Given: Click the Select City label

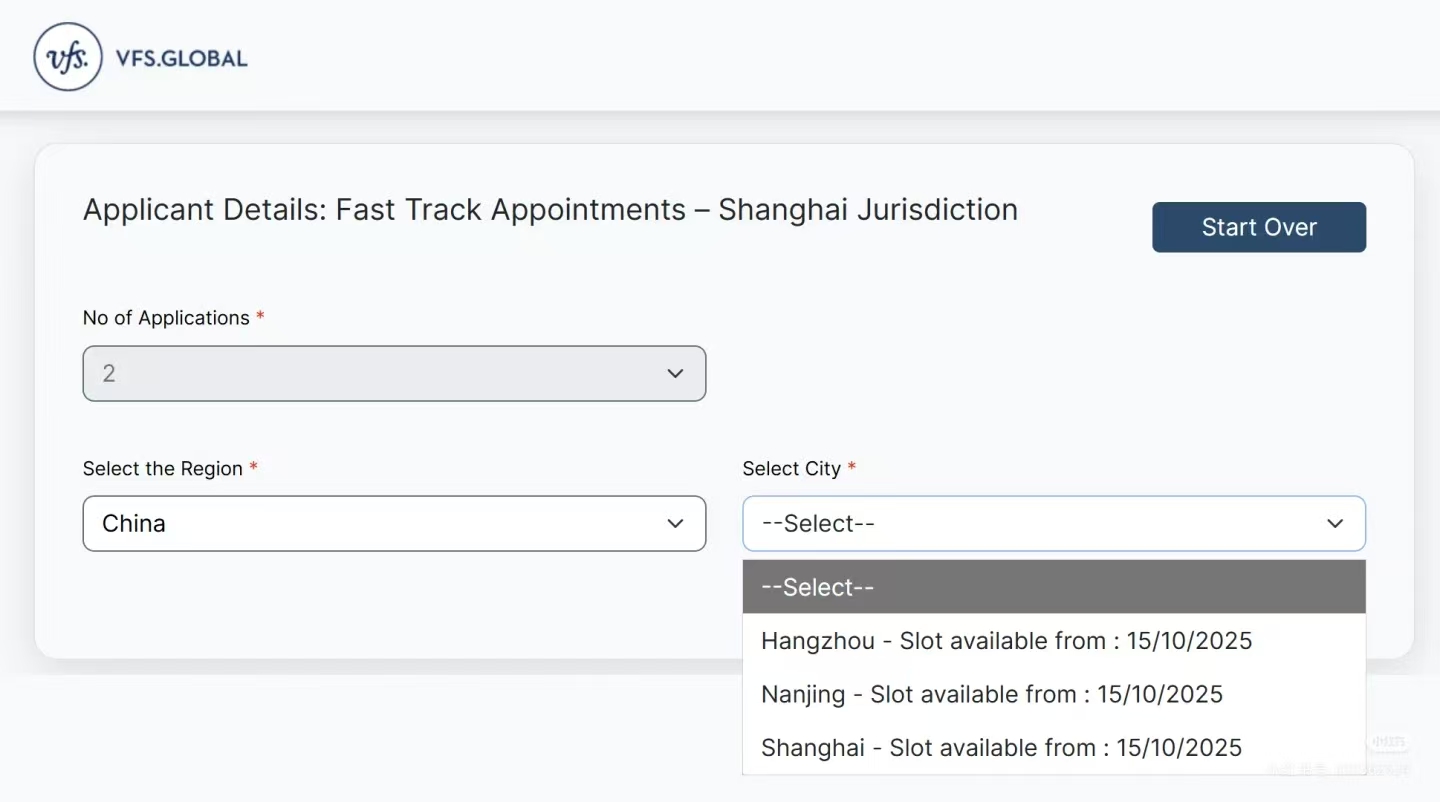Looking at the screenshot, I should 791,469.
